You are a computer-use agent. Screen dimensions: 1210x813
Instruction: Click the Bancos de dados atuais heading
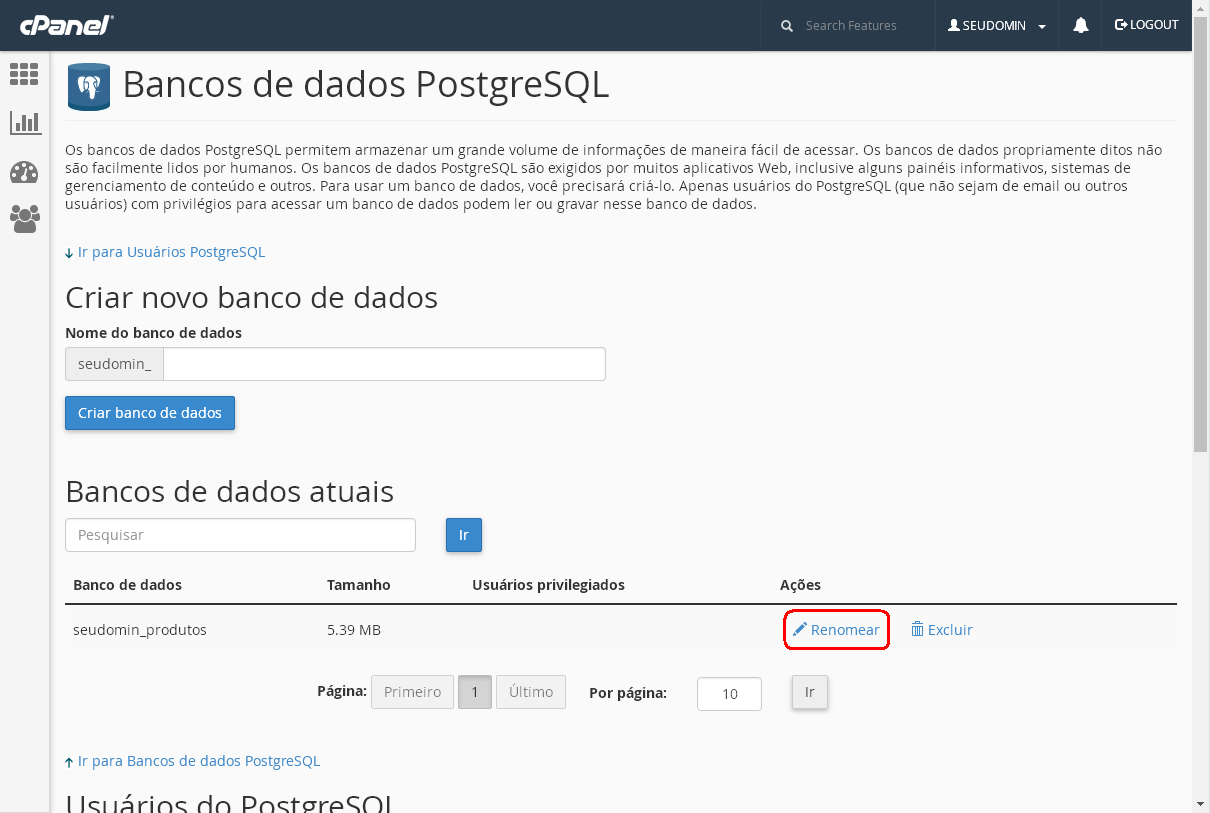point(230,491)
